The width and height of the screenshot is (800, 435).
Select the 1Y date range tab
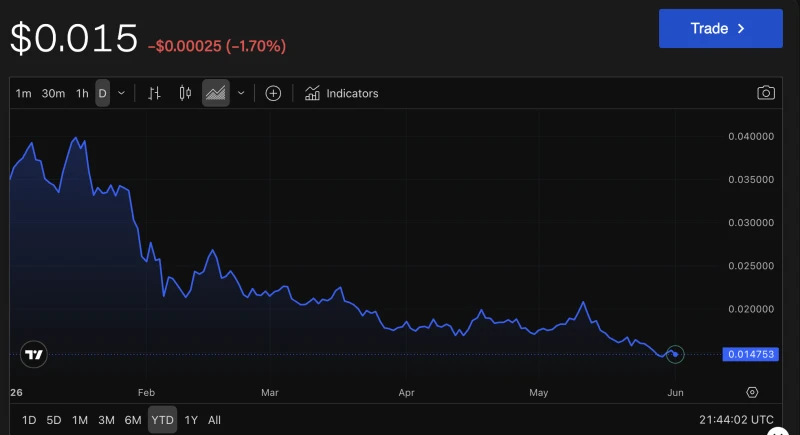191,420
